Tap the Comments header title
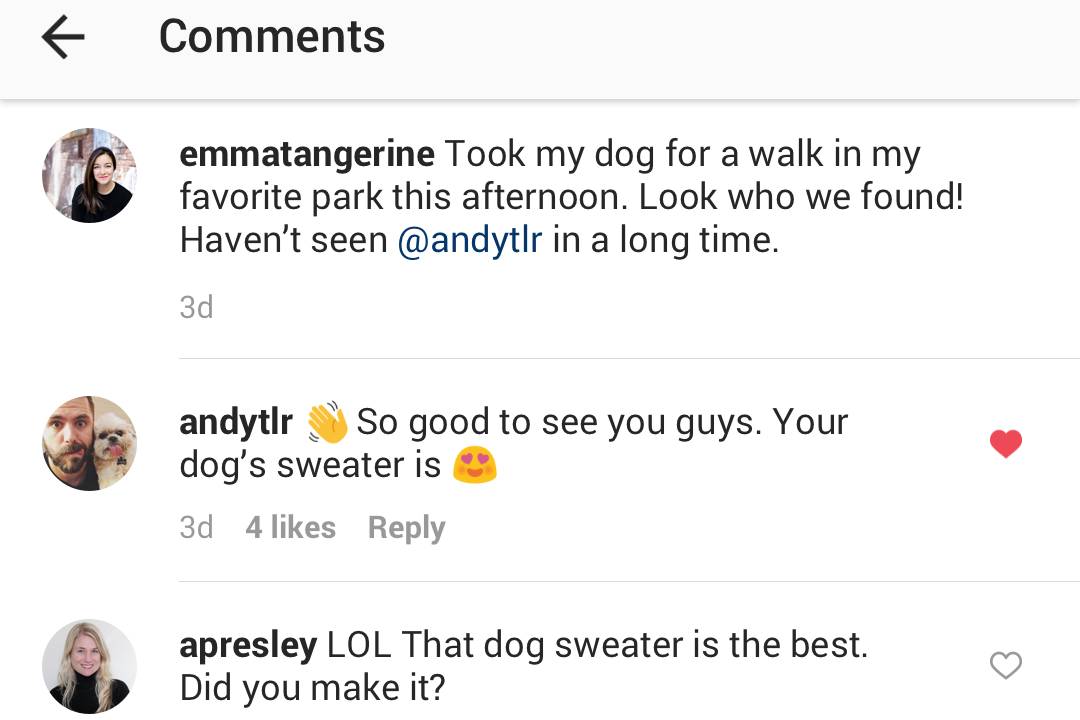The image size is (1080, 720). (271, 36)
